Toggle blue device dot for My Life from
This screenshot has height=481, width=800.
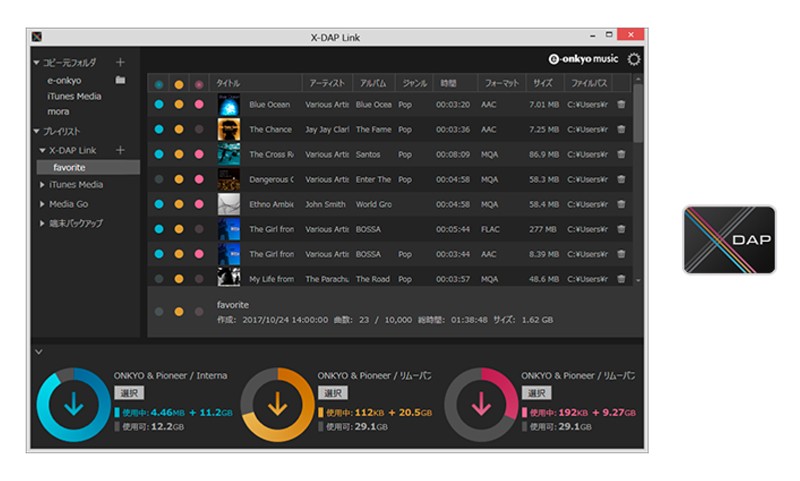click(159, 279)
